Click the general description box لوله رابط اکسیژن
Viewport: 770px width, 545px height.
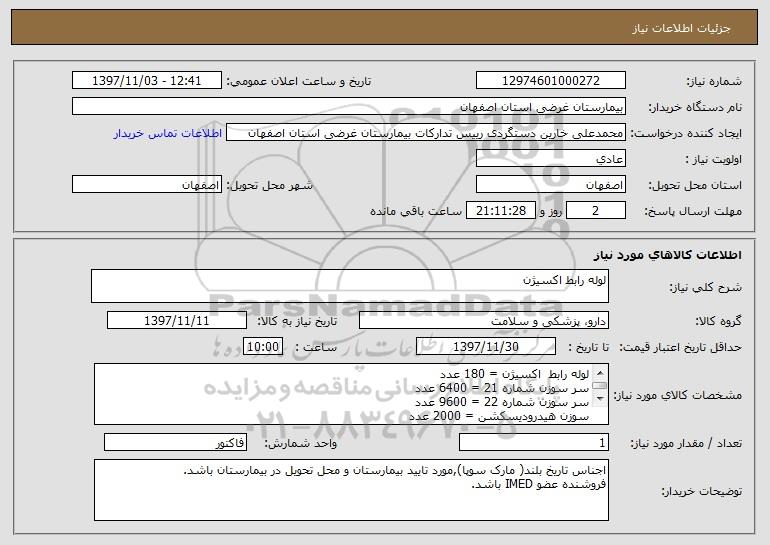[x=350, y=286]
